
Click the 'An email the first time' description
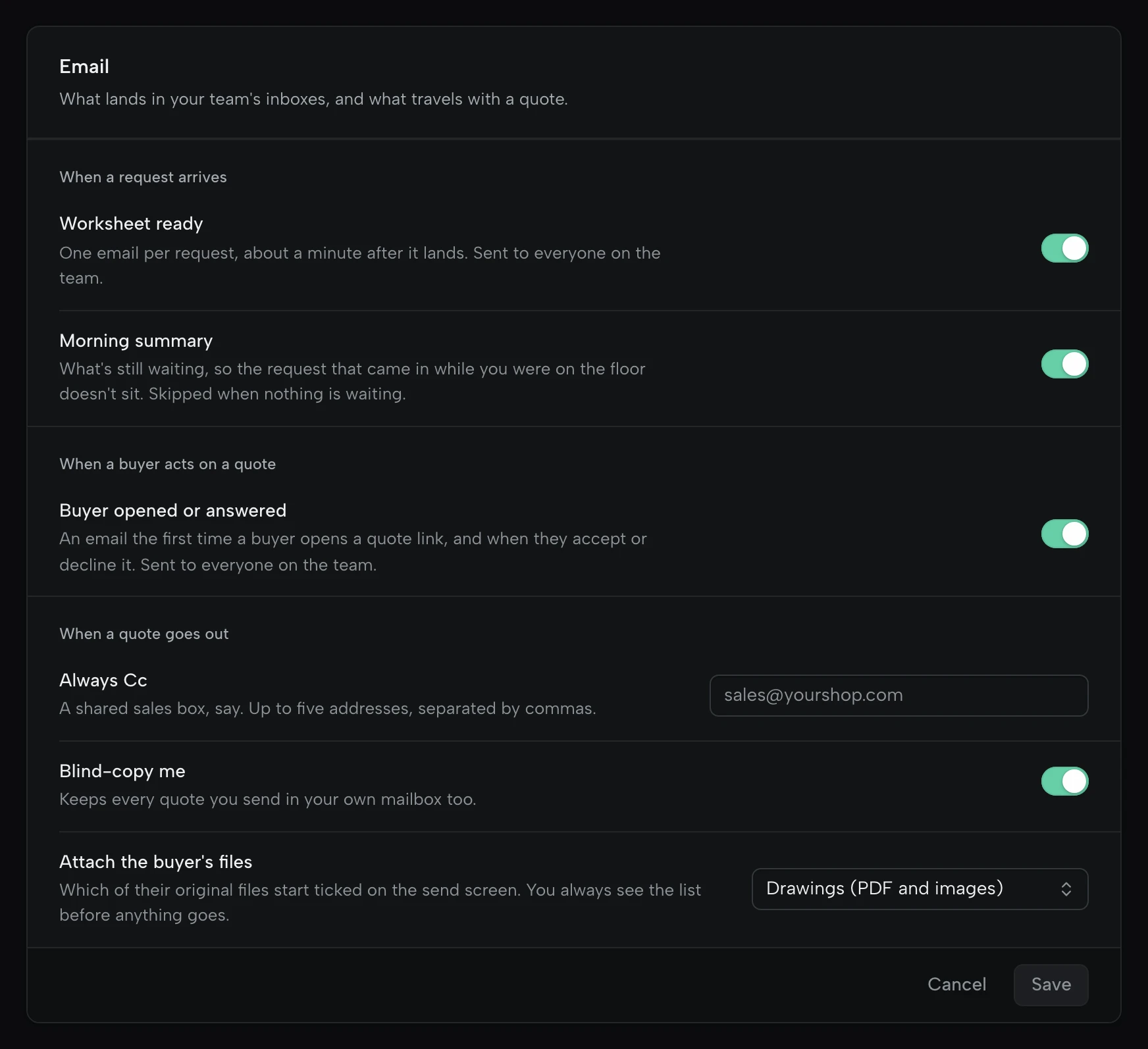coord(353,551)
